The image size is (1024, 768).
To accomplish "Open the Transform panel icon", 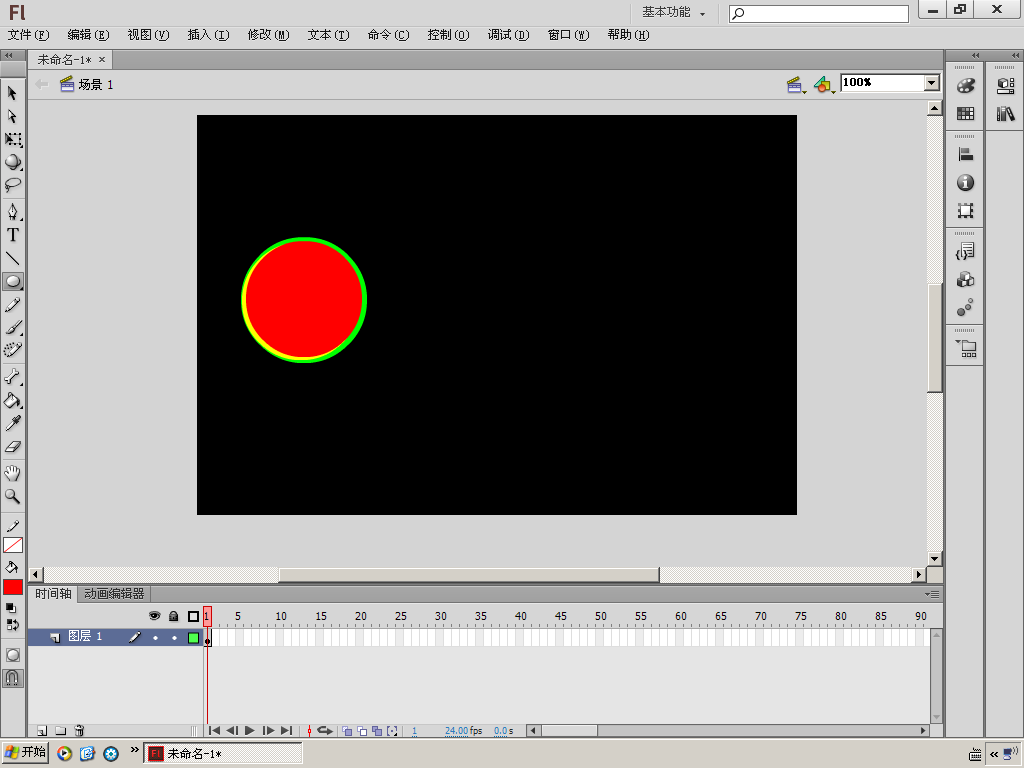I will 965,211.
